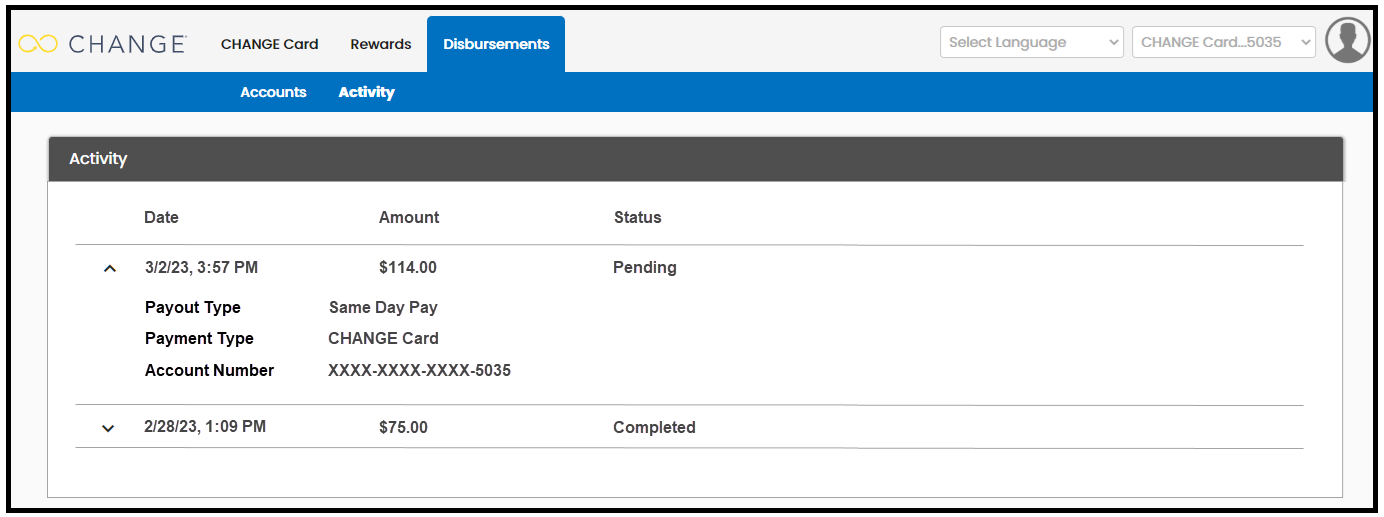Select the Pending status text

[x=645, y=267]
